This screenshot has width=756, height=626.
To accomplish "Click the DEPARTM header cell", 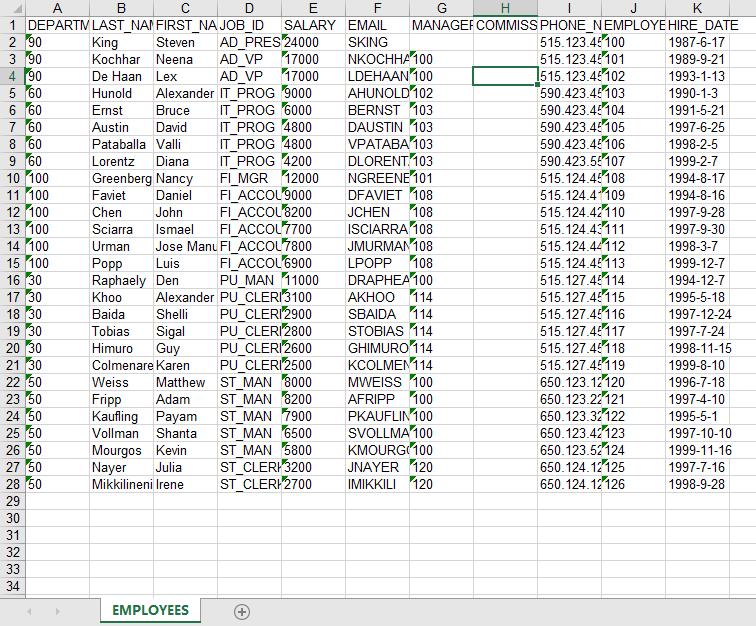I will 57,25.
